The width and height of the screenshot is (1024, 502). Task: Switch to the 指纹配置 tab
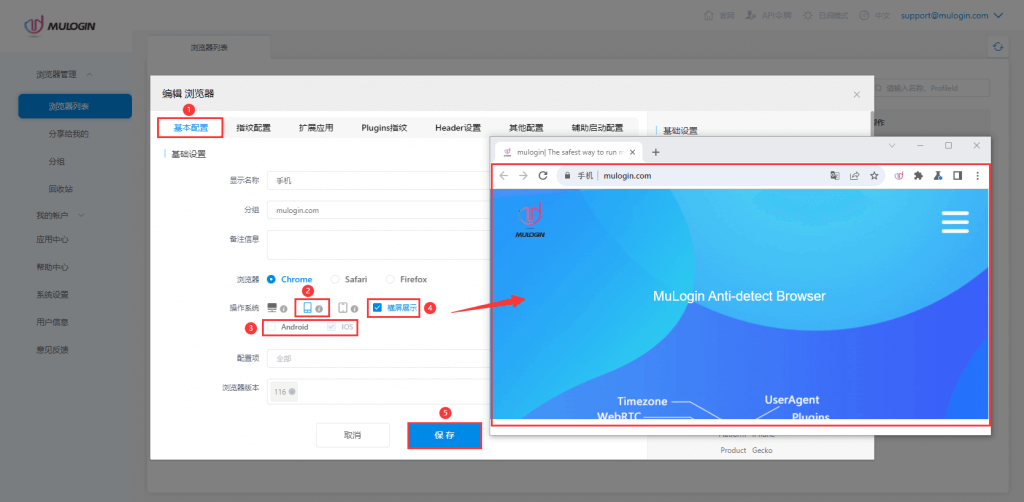click(253, 128)
